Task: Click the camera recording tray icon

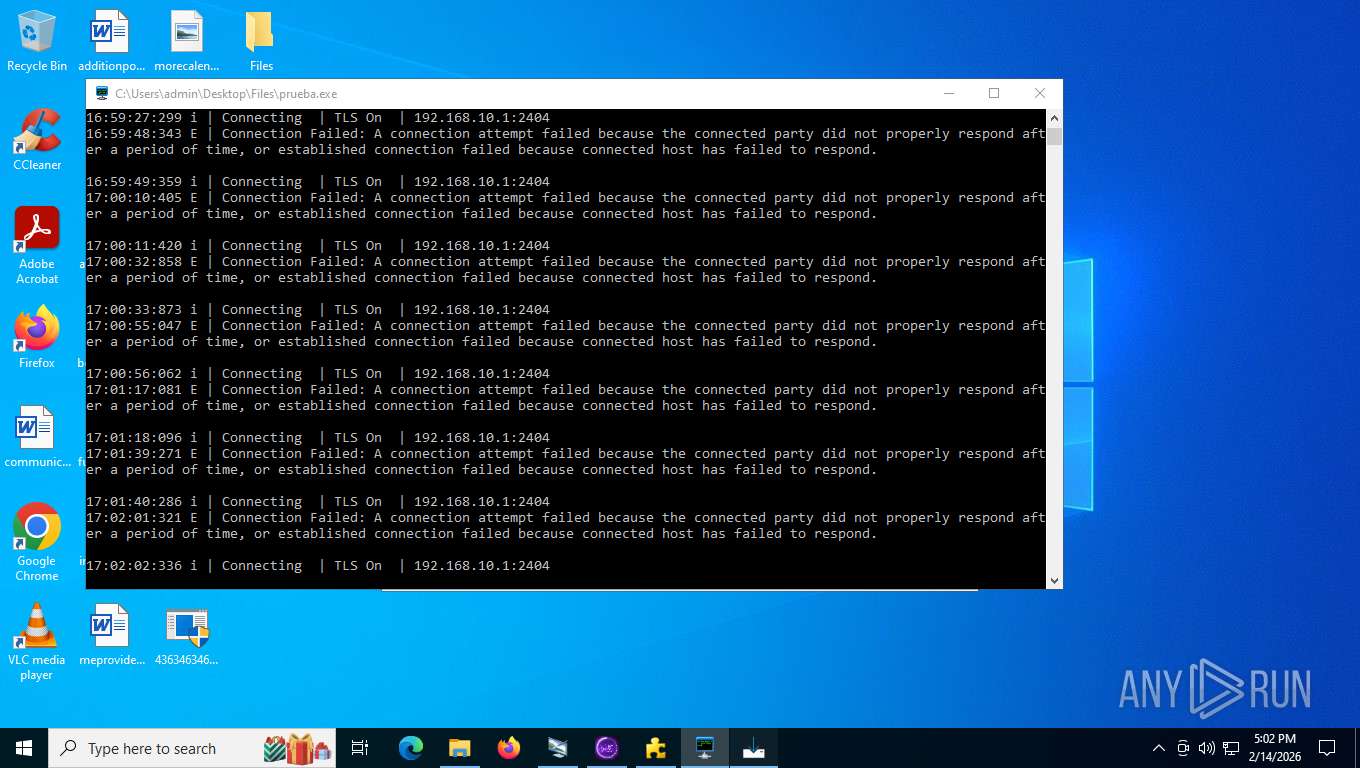Action: 1183,748
